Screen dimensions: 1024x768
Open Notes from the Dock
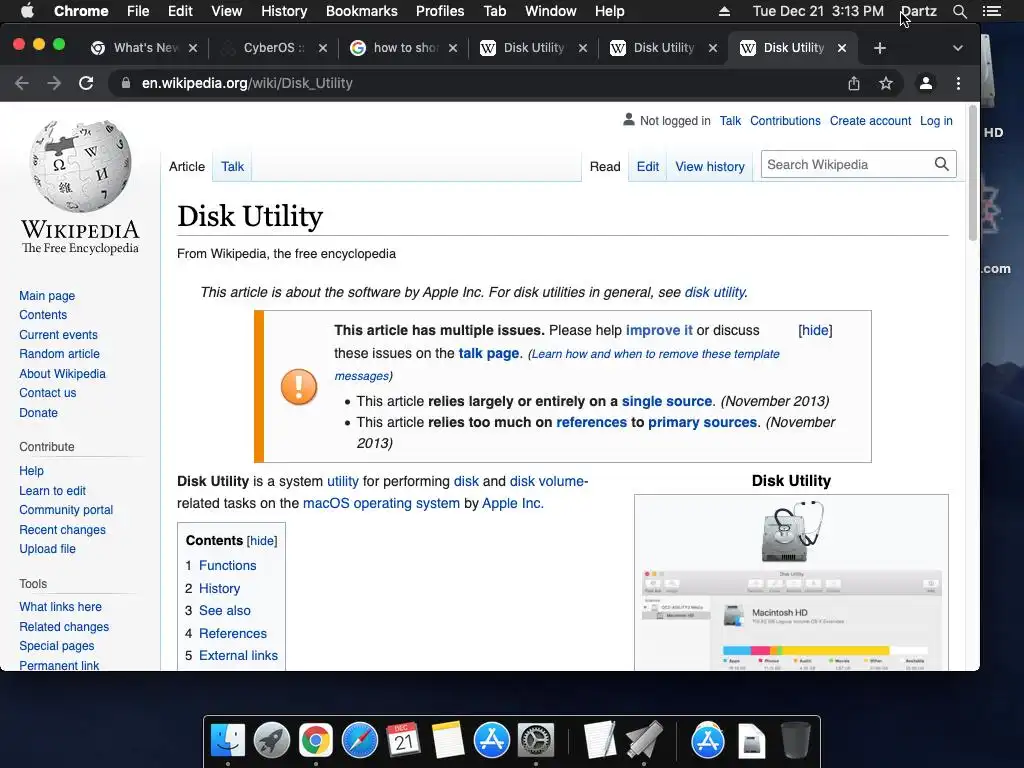point(448,741)
